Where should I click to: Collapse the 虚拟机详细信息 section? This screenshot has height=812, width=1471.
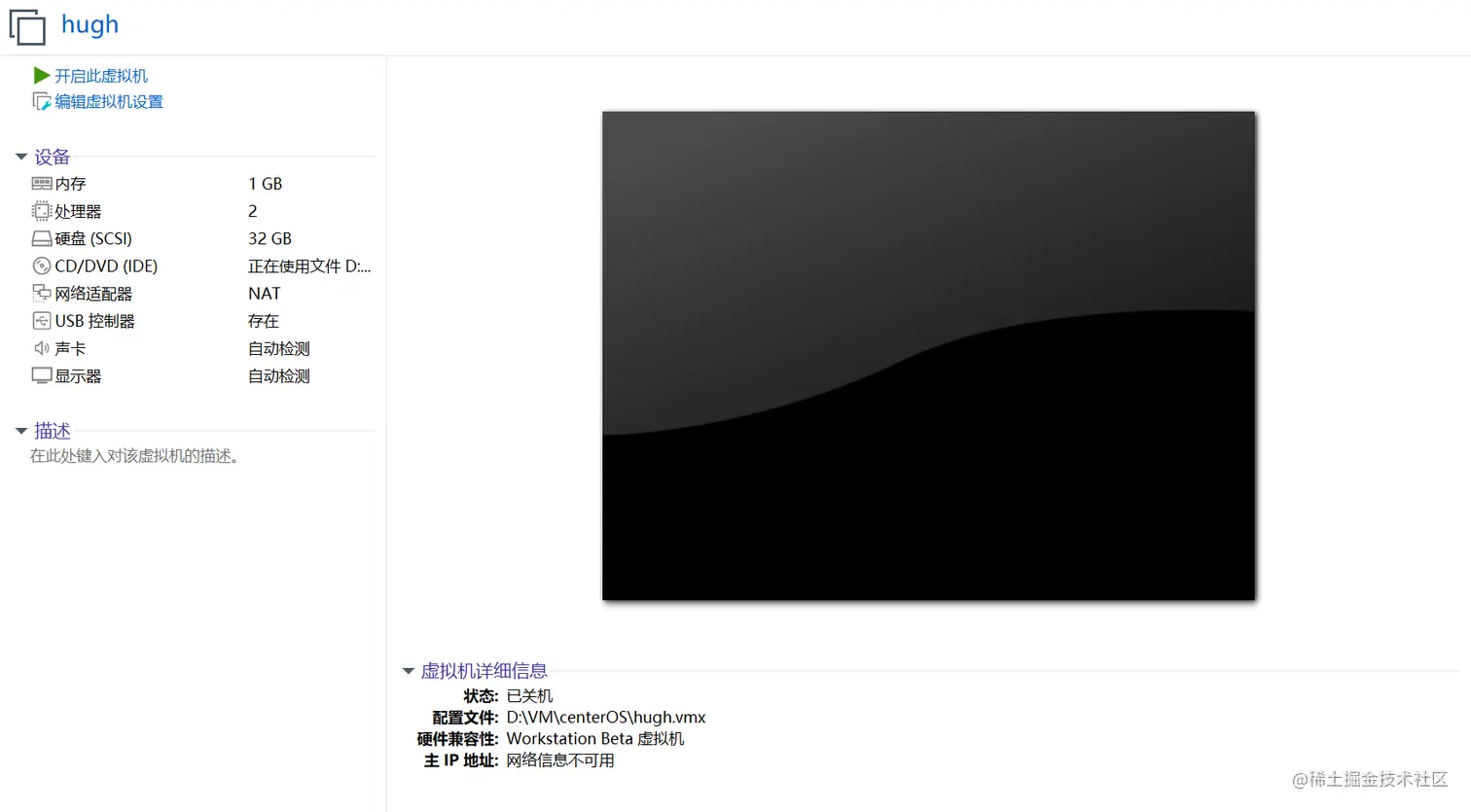click(x=408, y=670)
